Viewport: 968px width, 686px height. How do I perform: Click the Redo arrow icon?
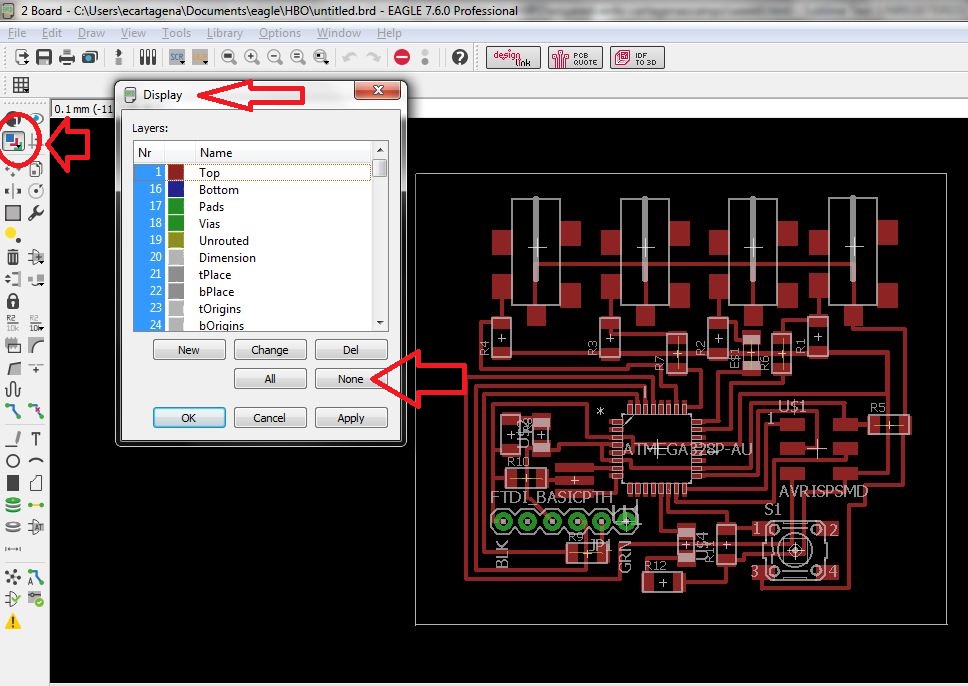click(373, 57)
